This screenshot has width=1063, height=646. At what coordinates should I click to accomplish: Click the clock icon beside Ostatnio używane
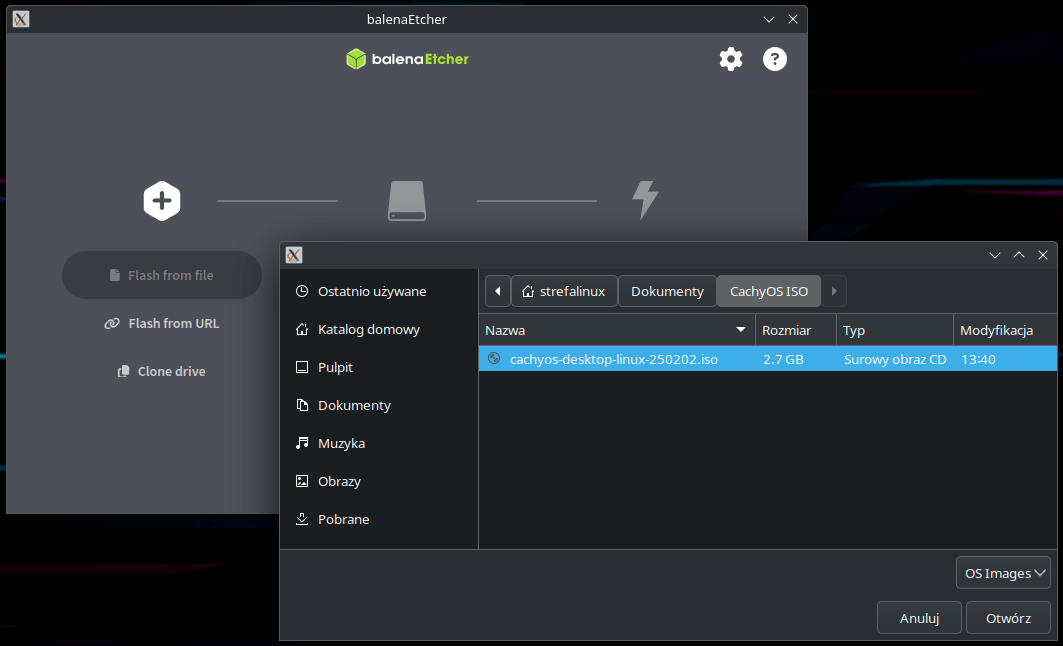(302, 291)
